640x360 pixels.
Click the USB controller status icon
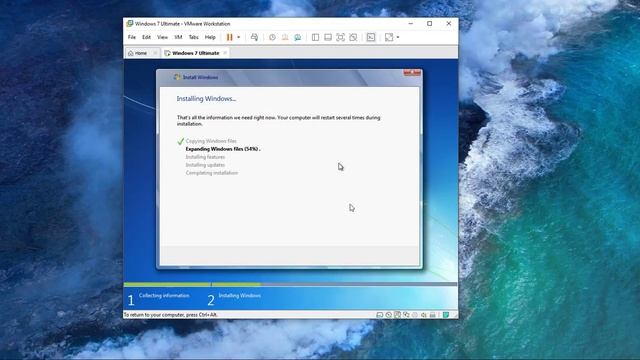pyautogui.click(x=415, y=315)
